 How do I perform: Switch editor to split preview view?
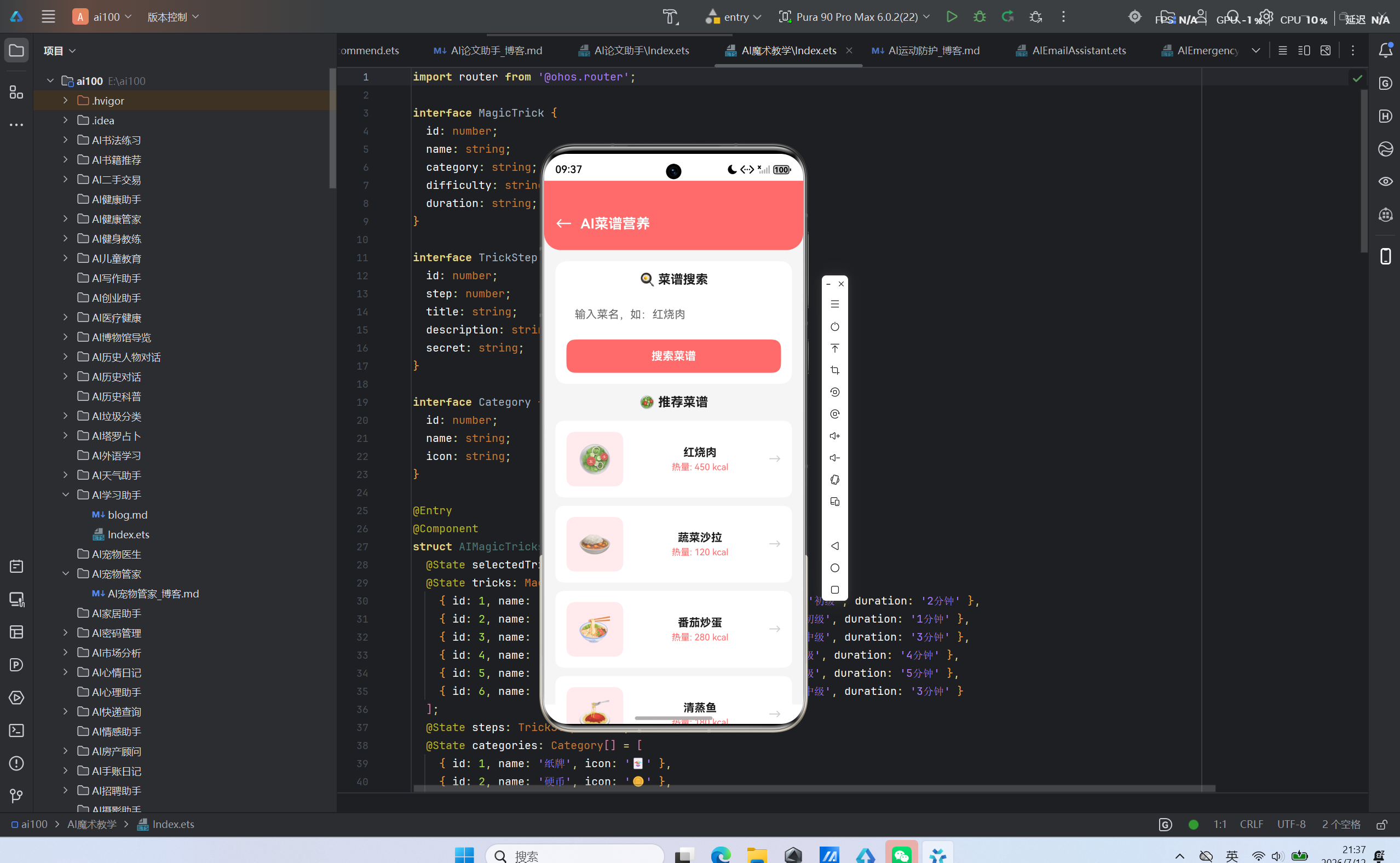(1304, 50)
